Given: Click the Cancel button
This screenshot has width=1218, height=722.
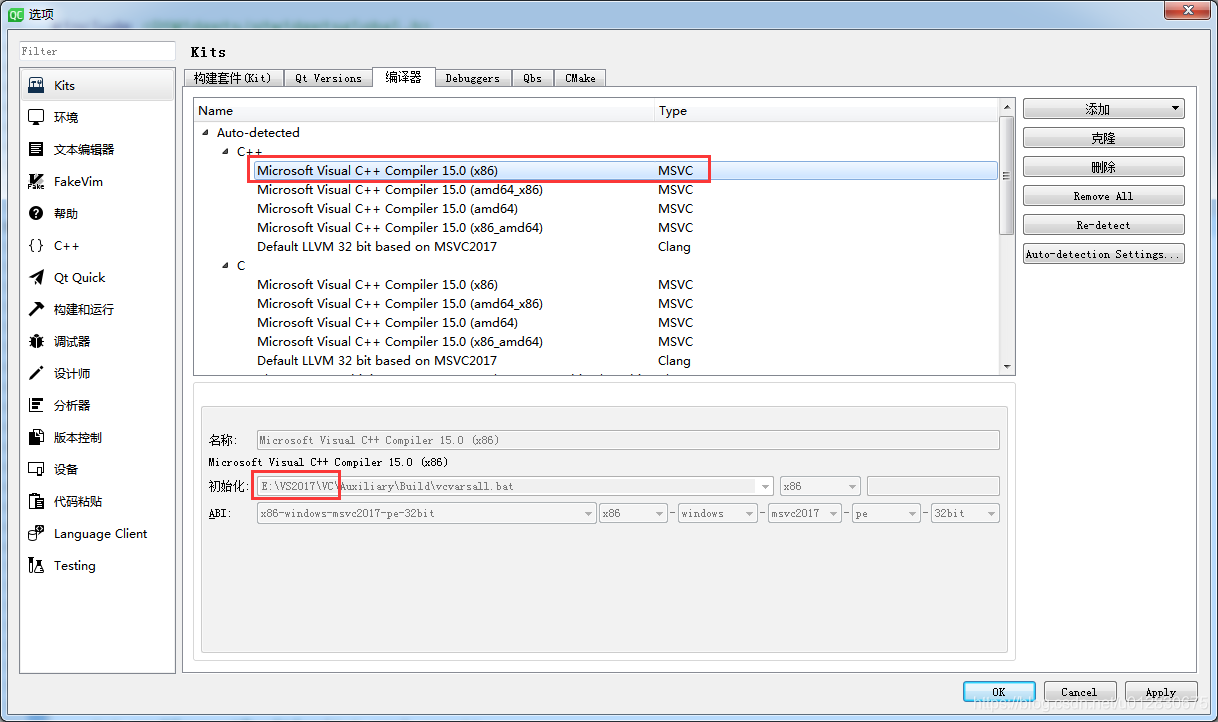Looking at the screenshot, I should (1079, 692).
